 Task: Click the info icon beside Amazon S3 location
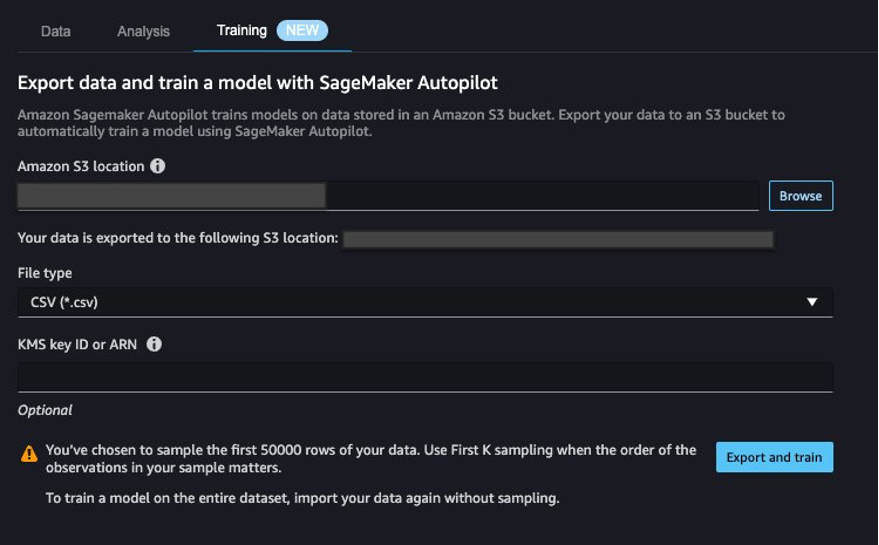click(x=158, y=166)
